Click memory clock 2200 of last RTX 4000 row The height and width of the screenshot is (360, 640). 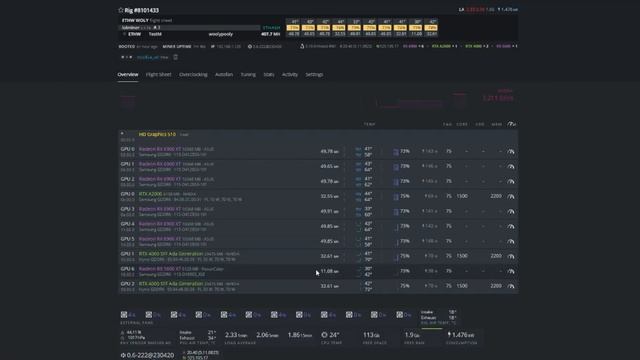click(496, 286)
